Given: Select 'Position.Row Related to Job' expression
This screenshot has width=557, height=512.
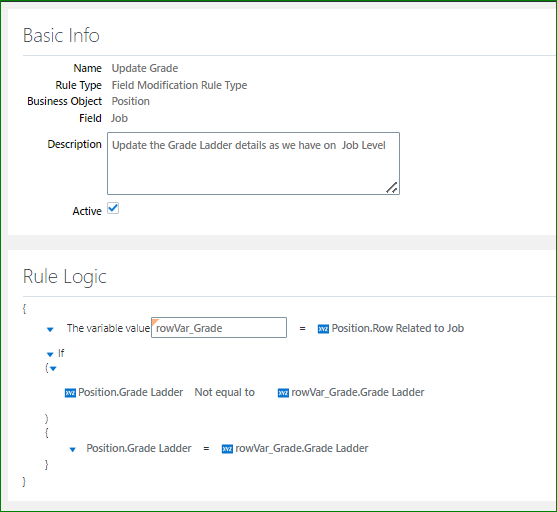Looking at the screenshot, I should [x=398, y=328].
